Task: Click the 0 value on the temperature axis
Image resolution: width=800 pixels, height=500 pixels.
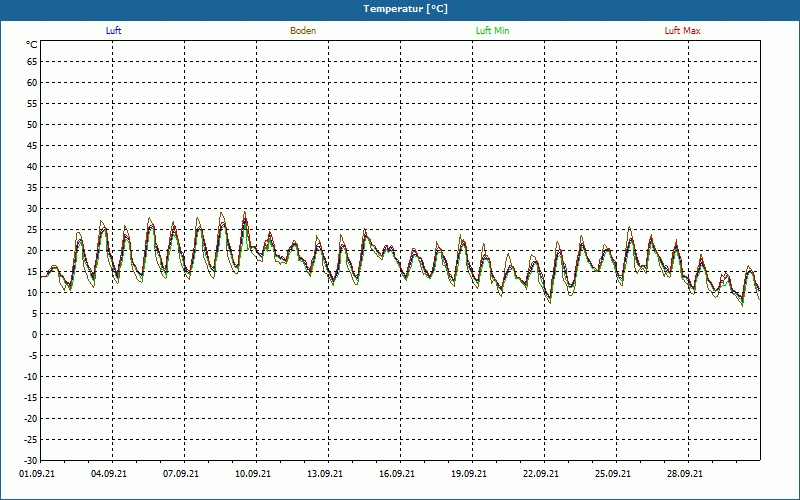Action: tap(35, 335)
